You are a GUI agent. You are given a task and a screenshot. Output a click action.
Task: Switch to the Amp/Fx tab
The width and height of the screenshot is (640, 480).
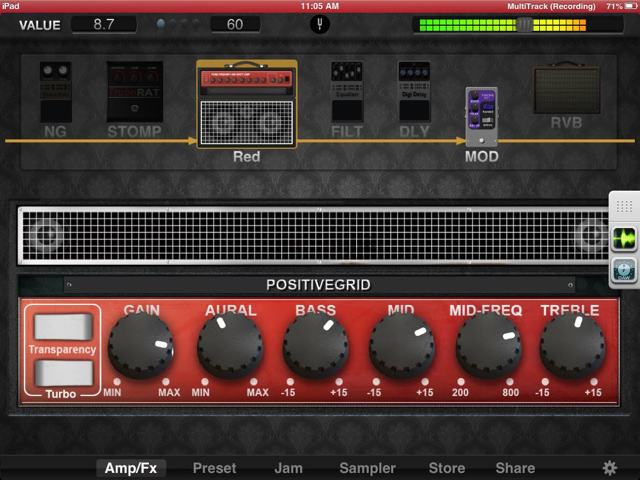(131, 468)
